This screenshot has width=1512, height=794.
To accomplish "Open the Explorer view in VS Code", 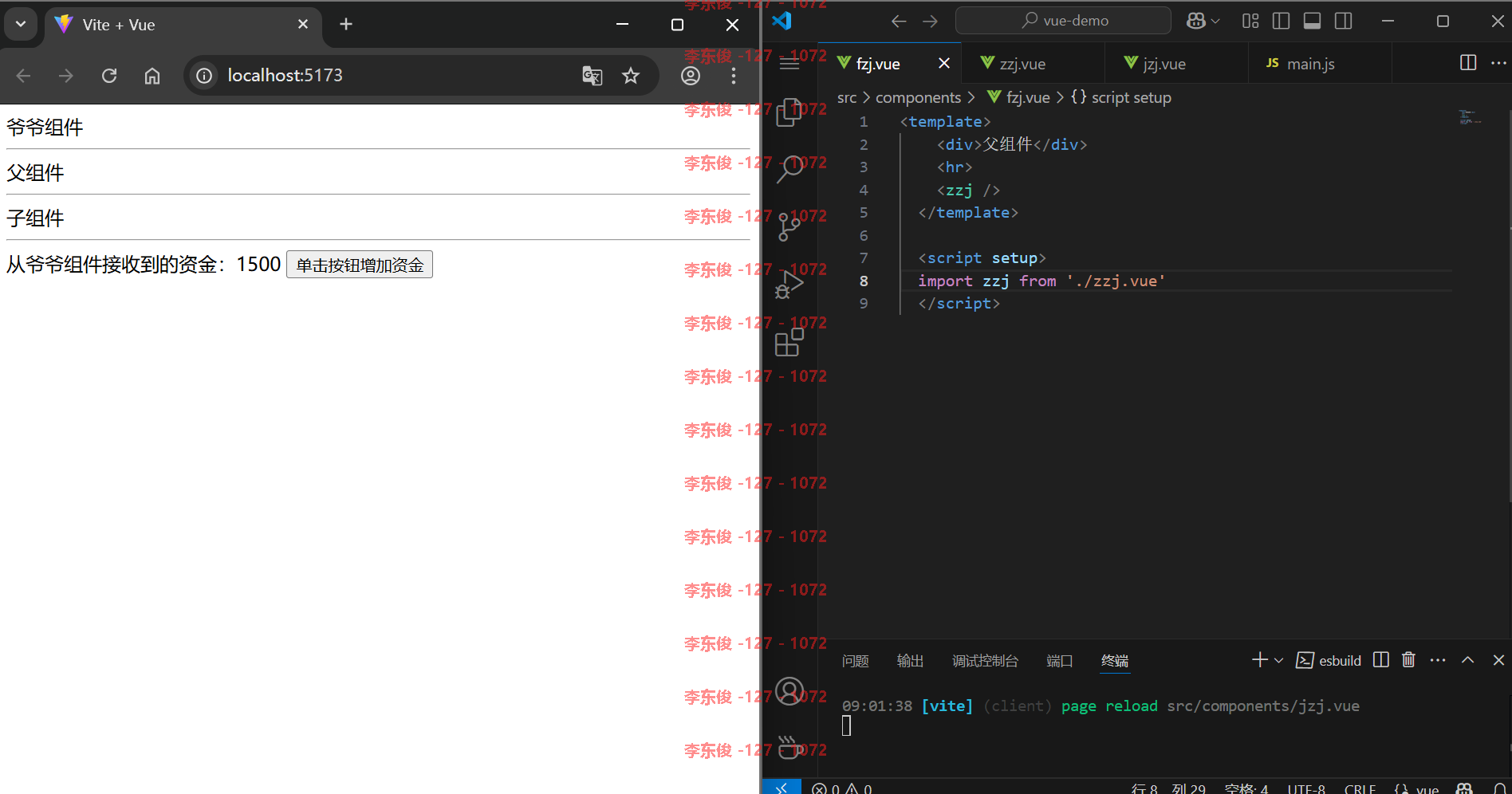I will 789,112.
